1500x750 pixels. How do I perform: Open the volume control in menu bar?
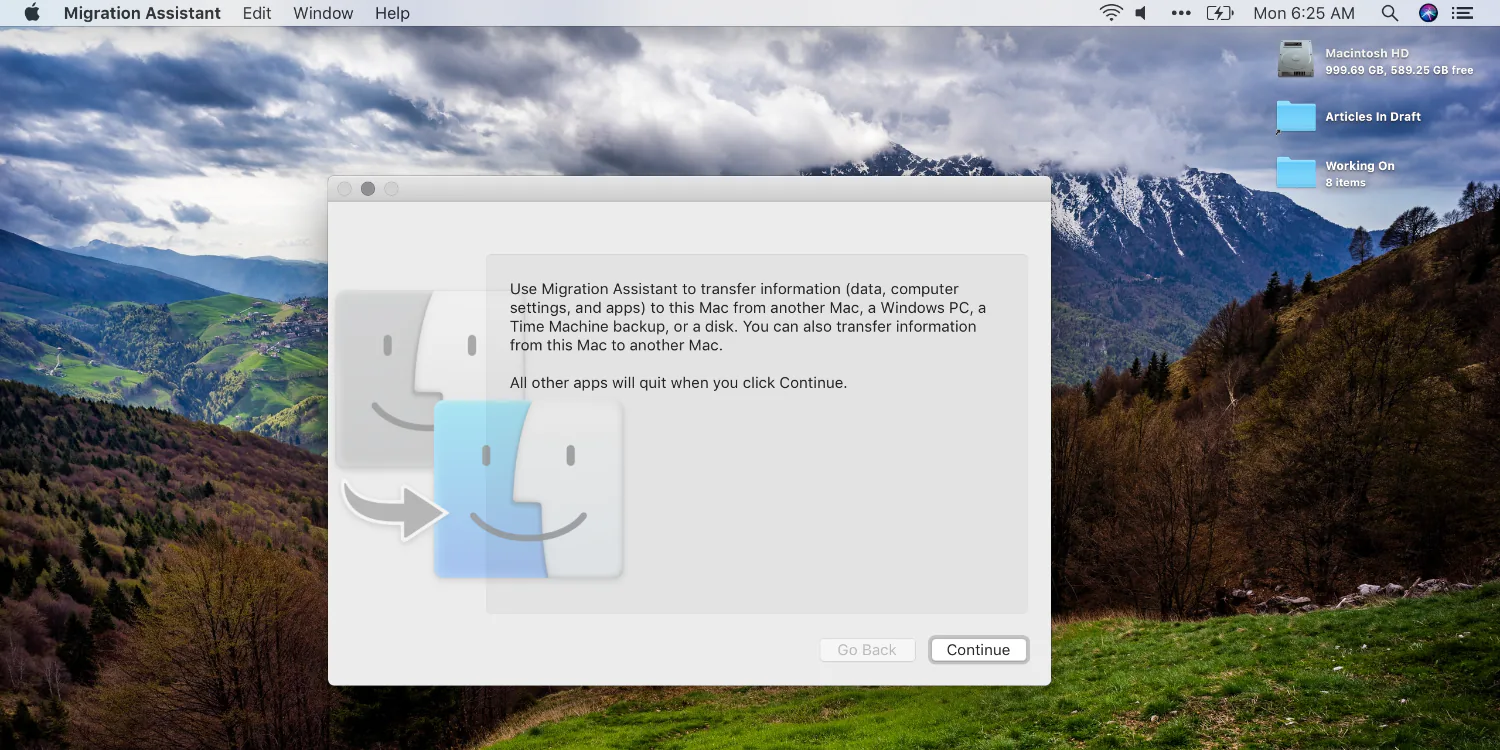(x=1141, y=13)
